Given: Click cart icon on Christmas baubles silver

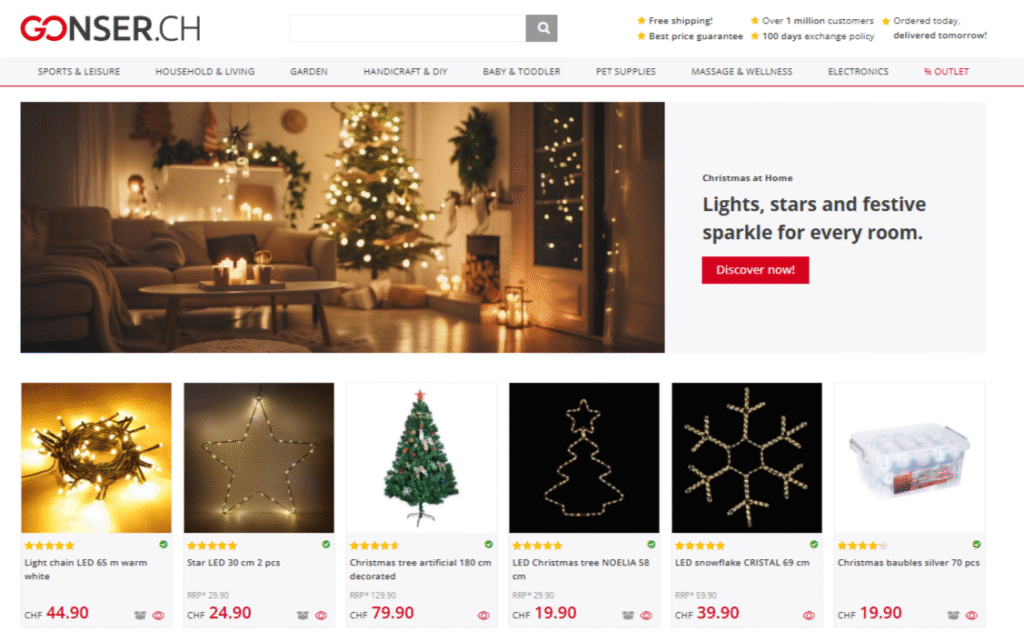Looking at the screenshot, I should tap(953, 615).
